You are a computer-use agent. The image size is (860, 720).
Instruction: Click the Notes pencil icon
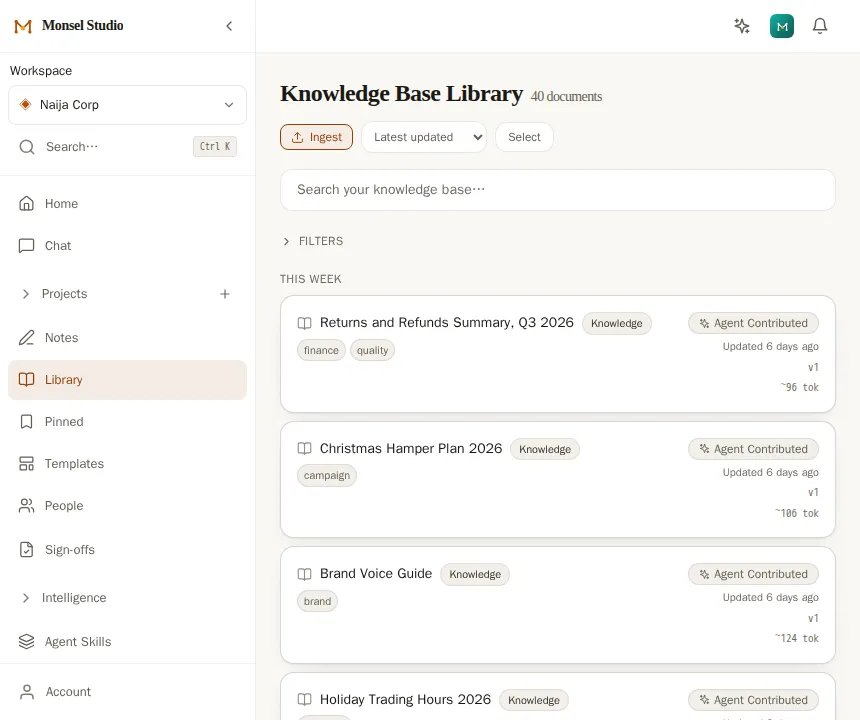[x=26, y=338]
